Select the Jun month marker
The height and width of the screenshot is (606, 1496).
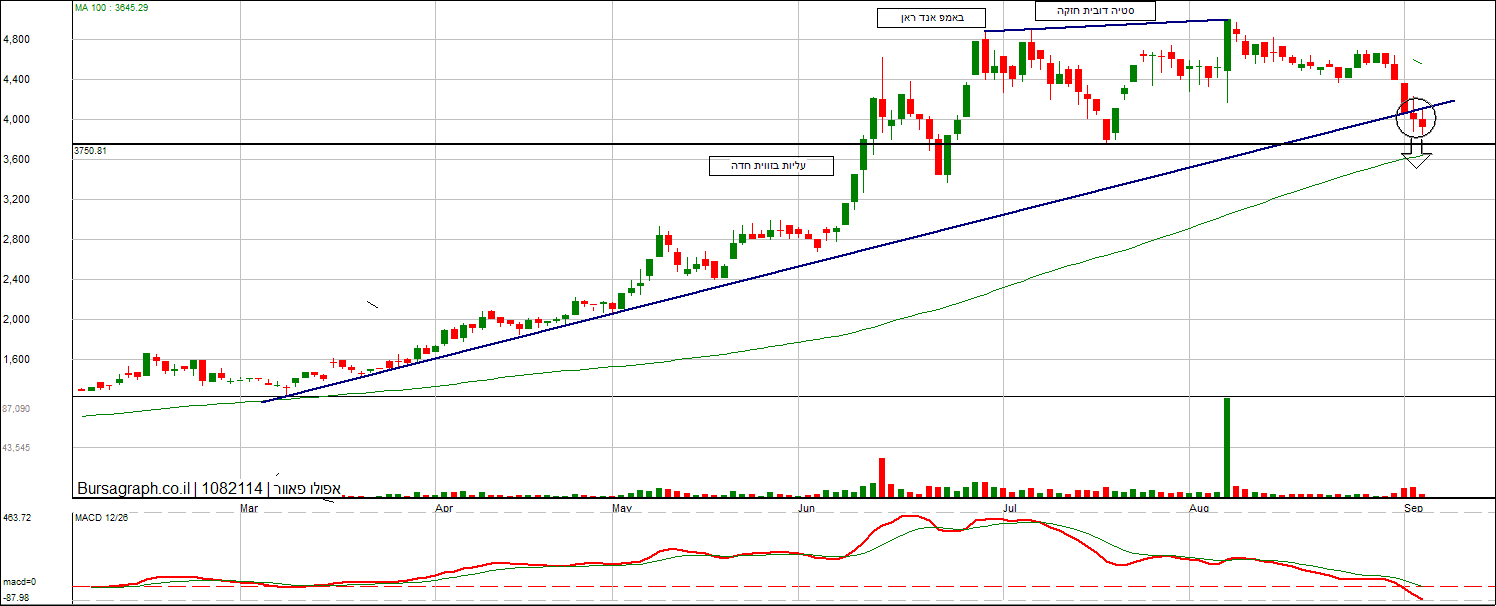(807, 508)
